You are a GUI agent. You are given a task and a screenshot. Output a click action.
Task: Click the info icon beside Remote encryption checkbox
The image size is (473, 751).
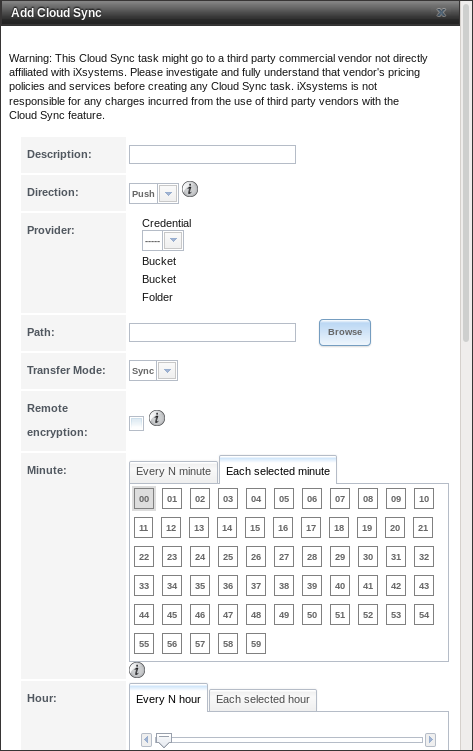(x=157, y=418)
